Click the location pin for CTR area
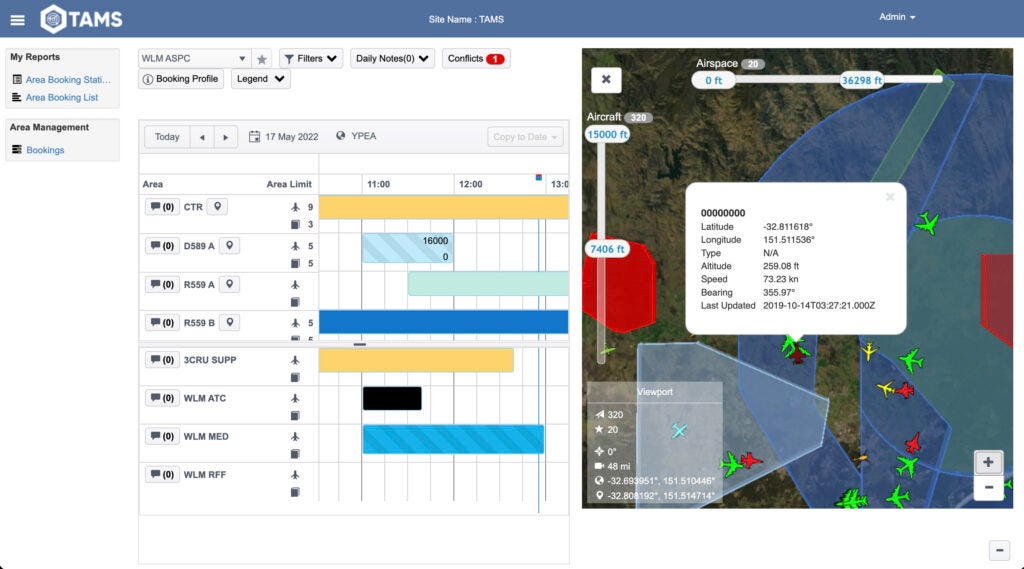The height and width of the screenshot is (569, 1024). [x=220, y=207]
